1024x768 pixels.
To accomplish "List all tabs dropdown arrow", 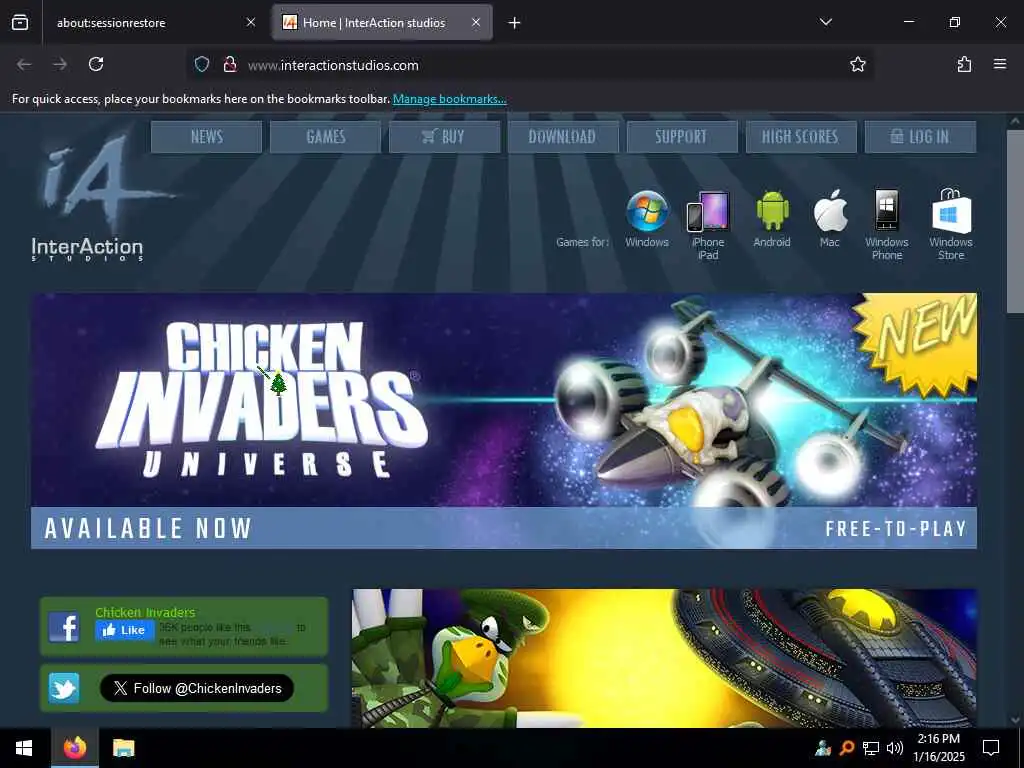I will tap(825, 22).
